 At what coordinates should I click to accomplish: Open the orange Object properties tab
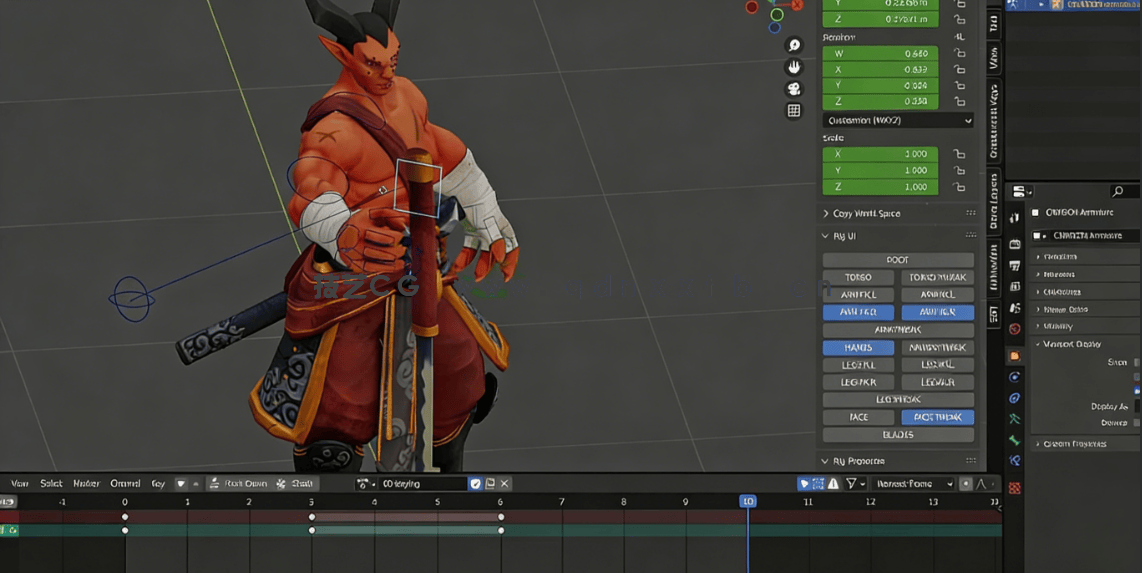coord(1015,356)
